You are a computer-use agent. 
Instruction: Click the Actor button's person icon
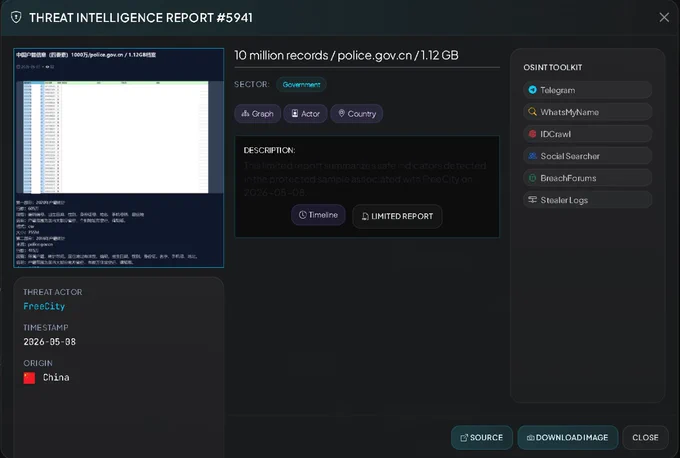[x=294, y=113]
